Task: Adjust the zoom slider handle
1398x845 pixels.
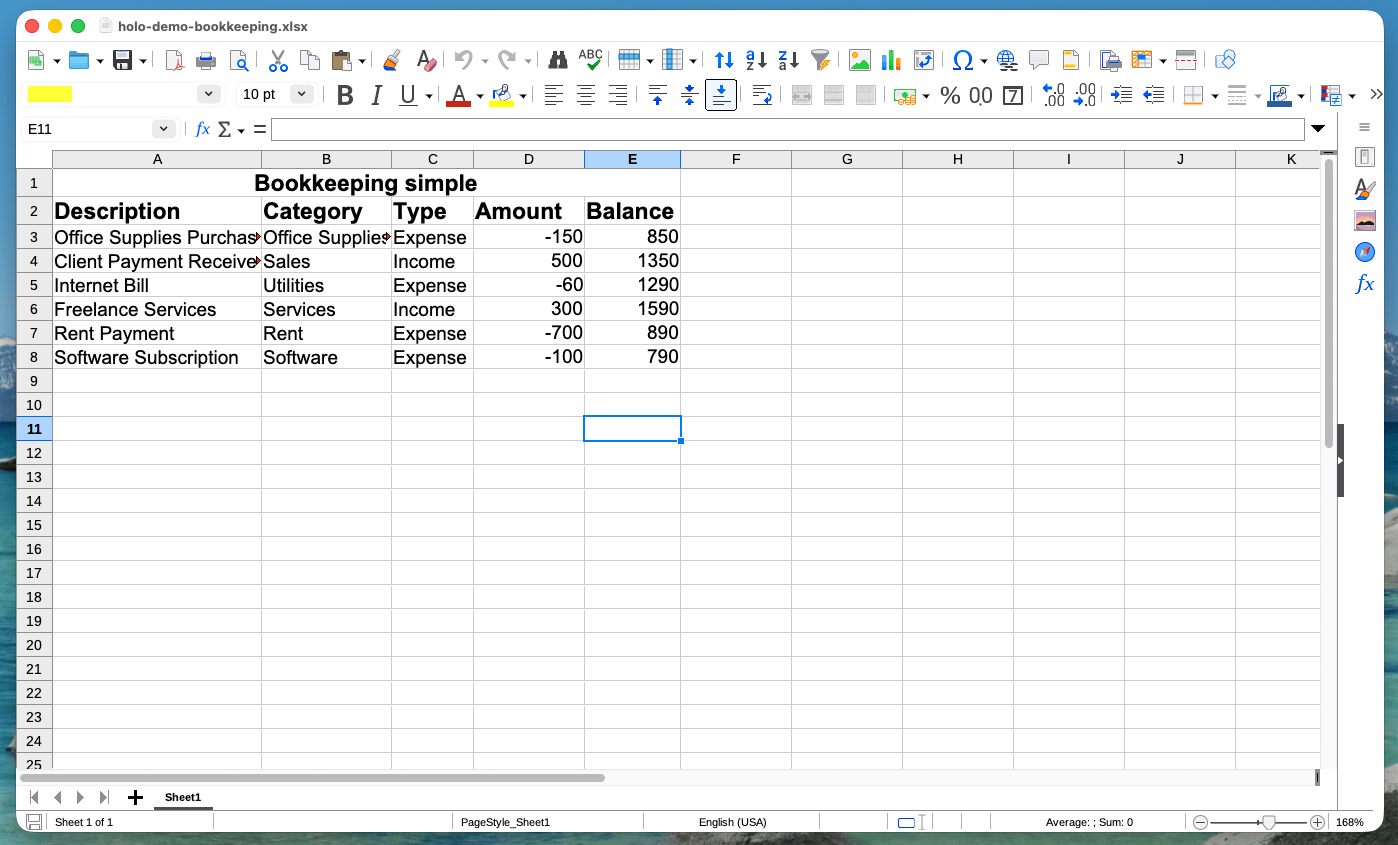Action: (1268, 822)
